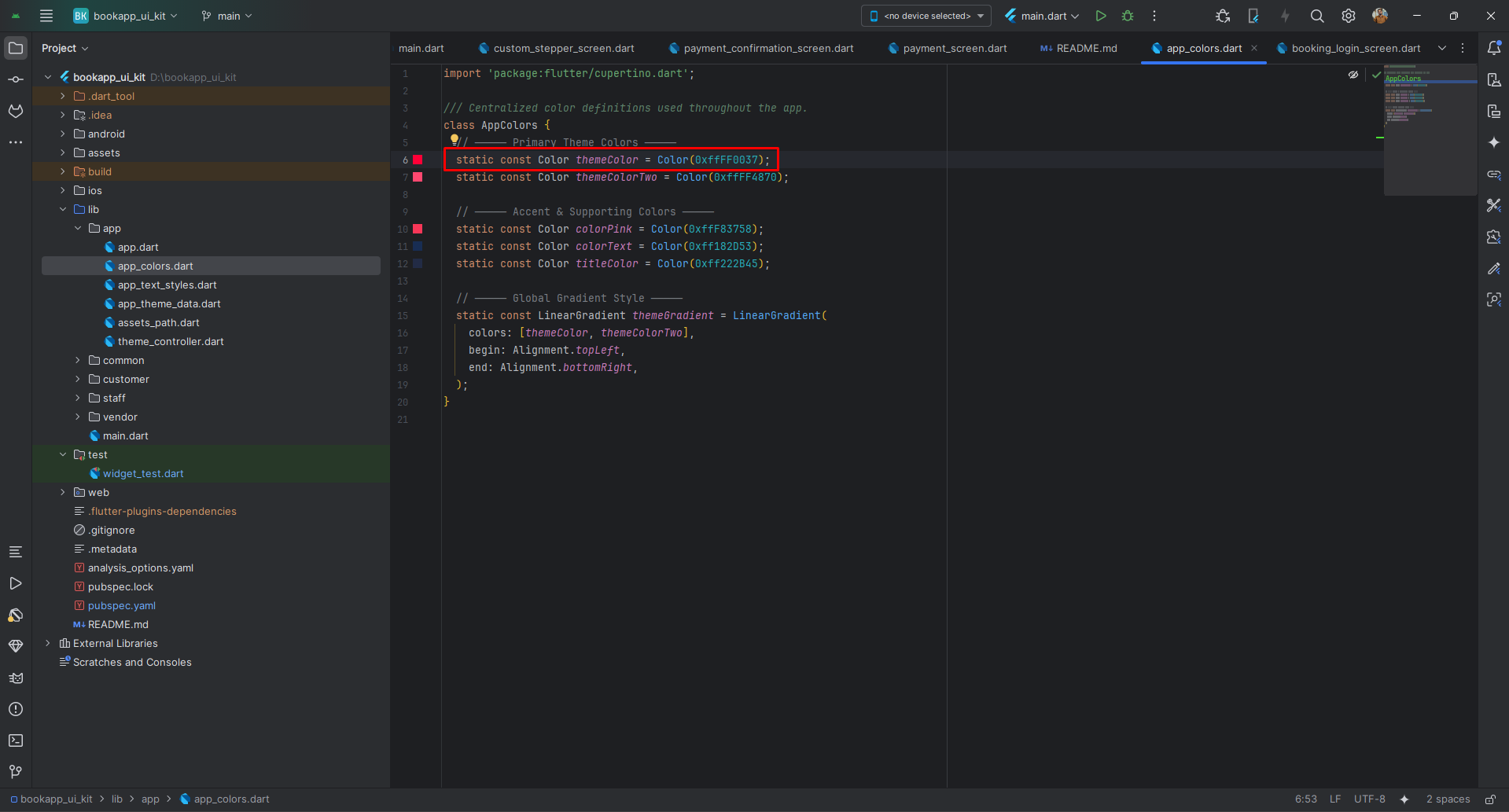Image resolution: width=1509 pixels, height=812 pixels.
Task: Click the 6:53 cursor position indicator
Action: pos(1306,799)
